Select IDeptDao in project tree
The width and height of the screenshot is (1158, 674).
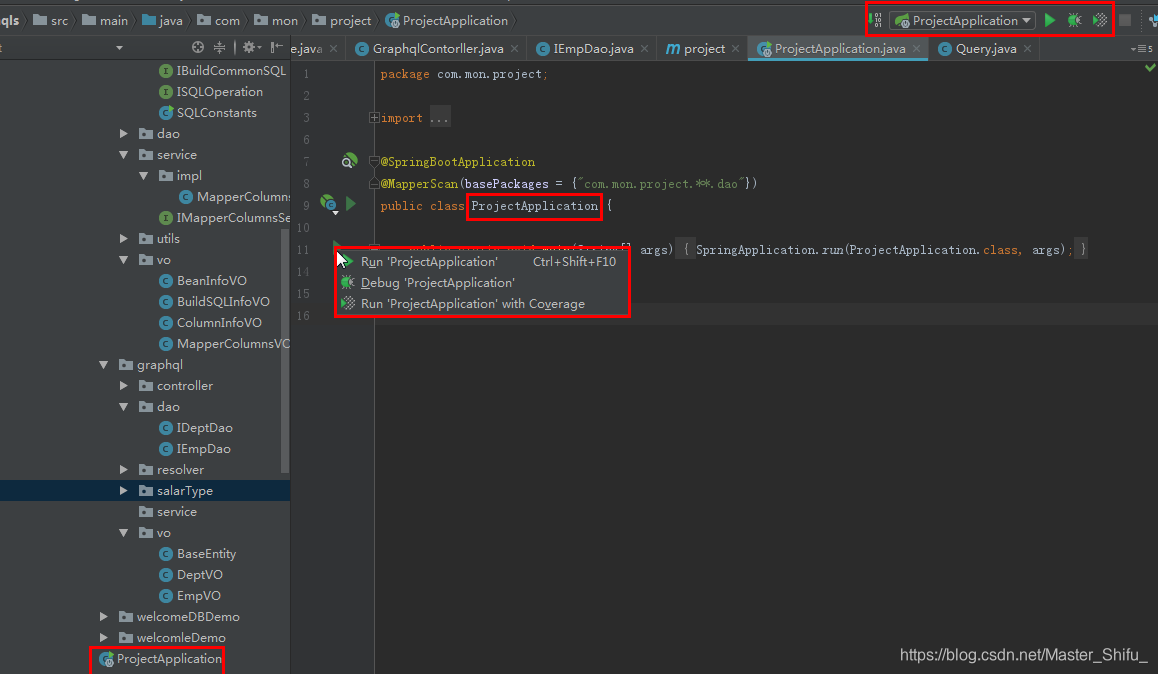coord(196,427)
